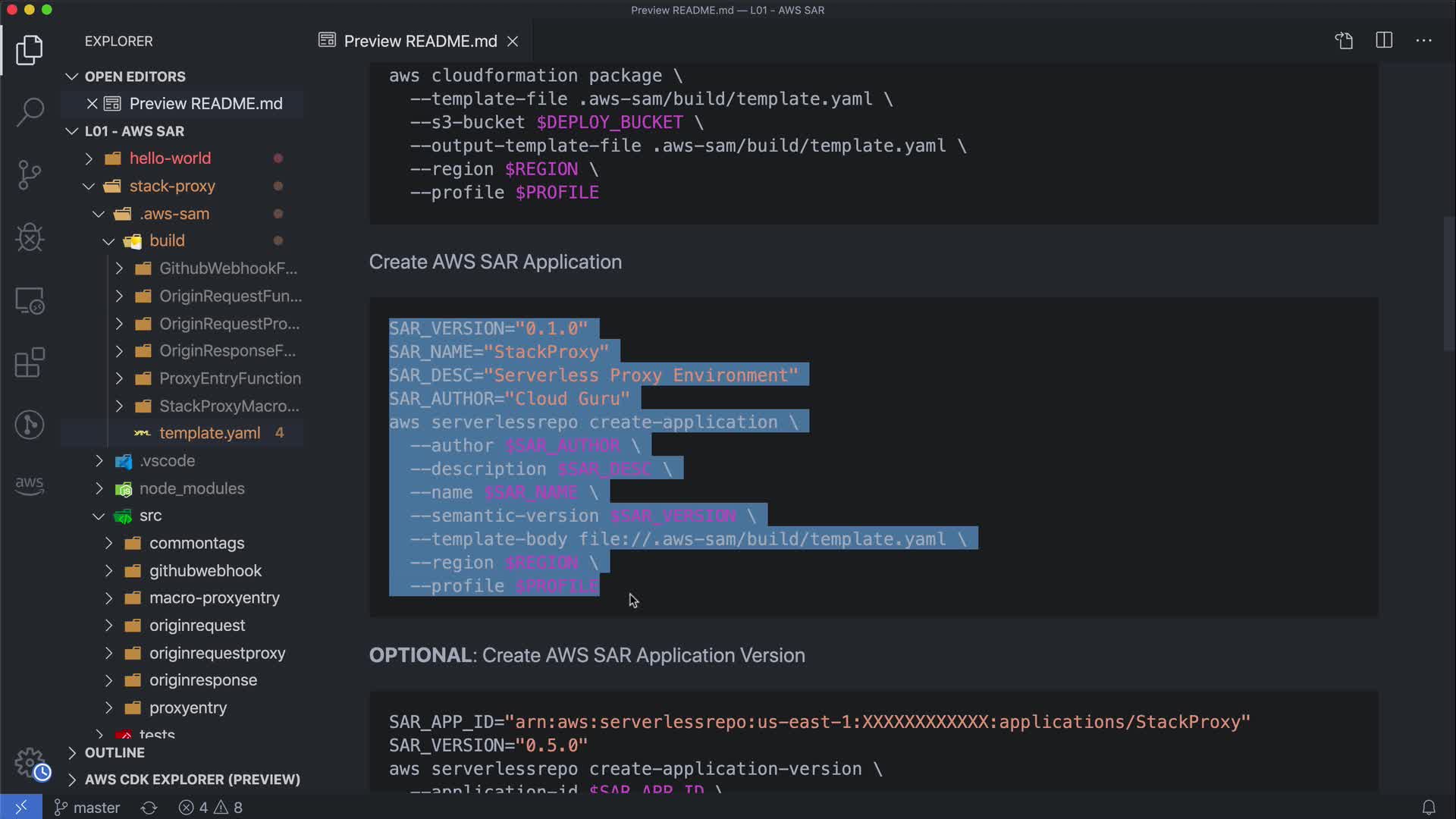
Task: Expand the hello-world folder
Action: 169,158
